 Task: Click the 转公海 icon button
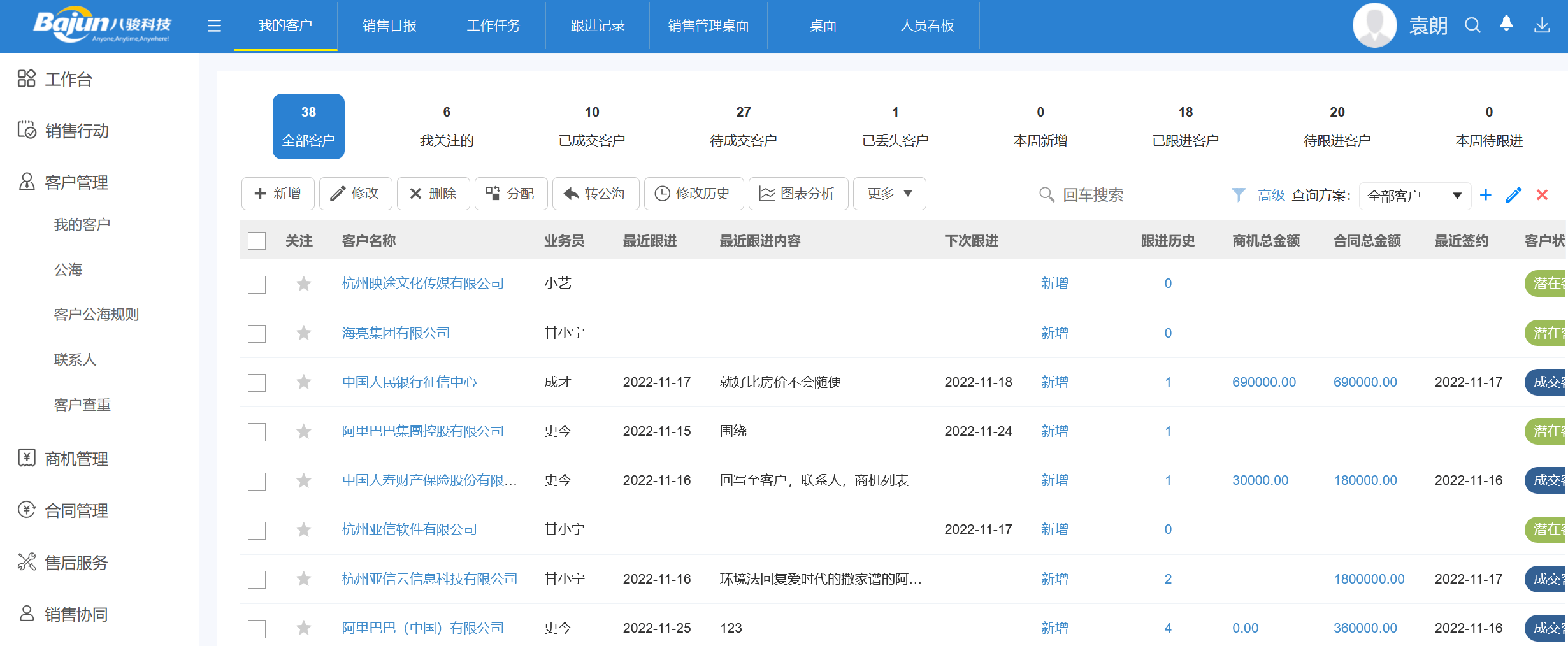(595, 194)
